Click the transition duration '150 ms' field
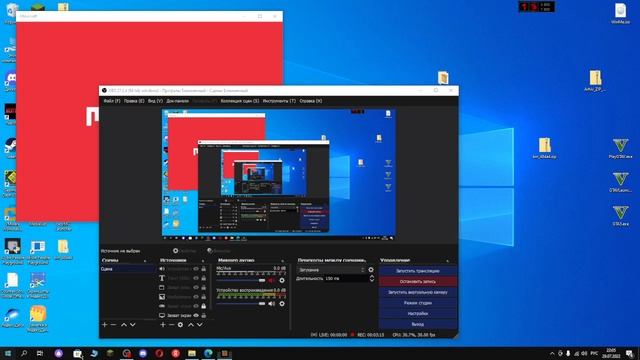640x360 pixels. [345, 278]
